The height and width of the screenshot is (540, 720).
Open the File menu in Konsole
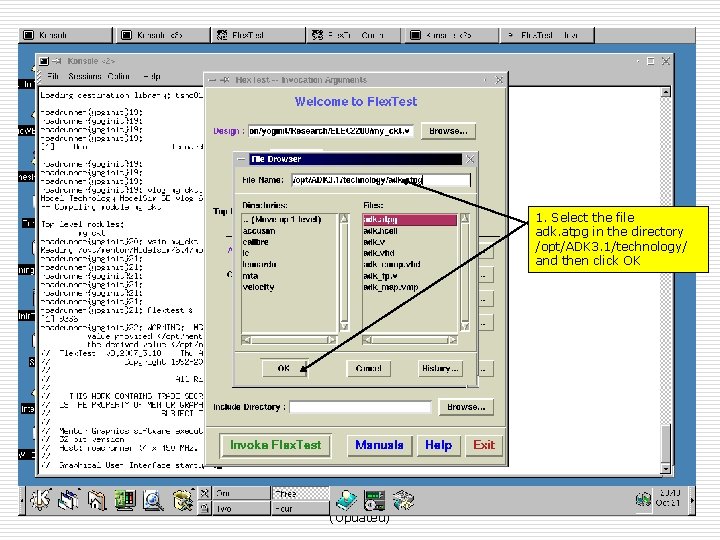(53, 76)
